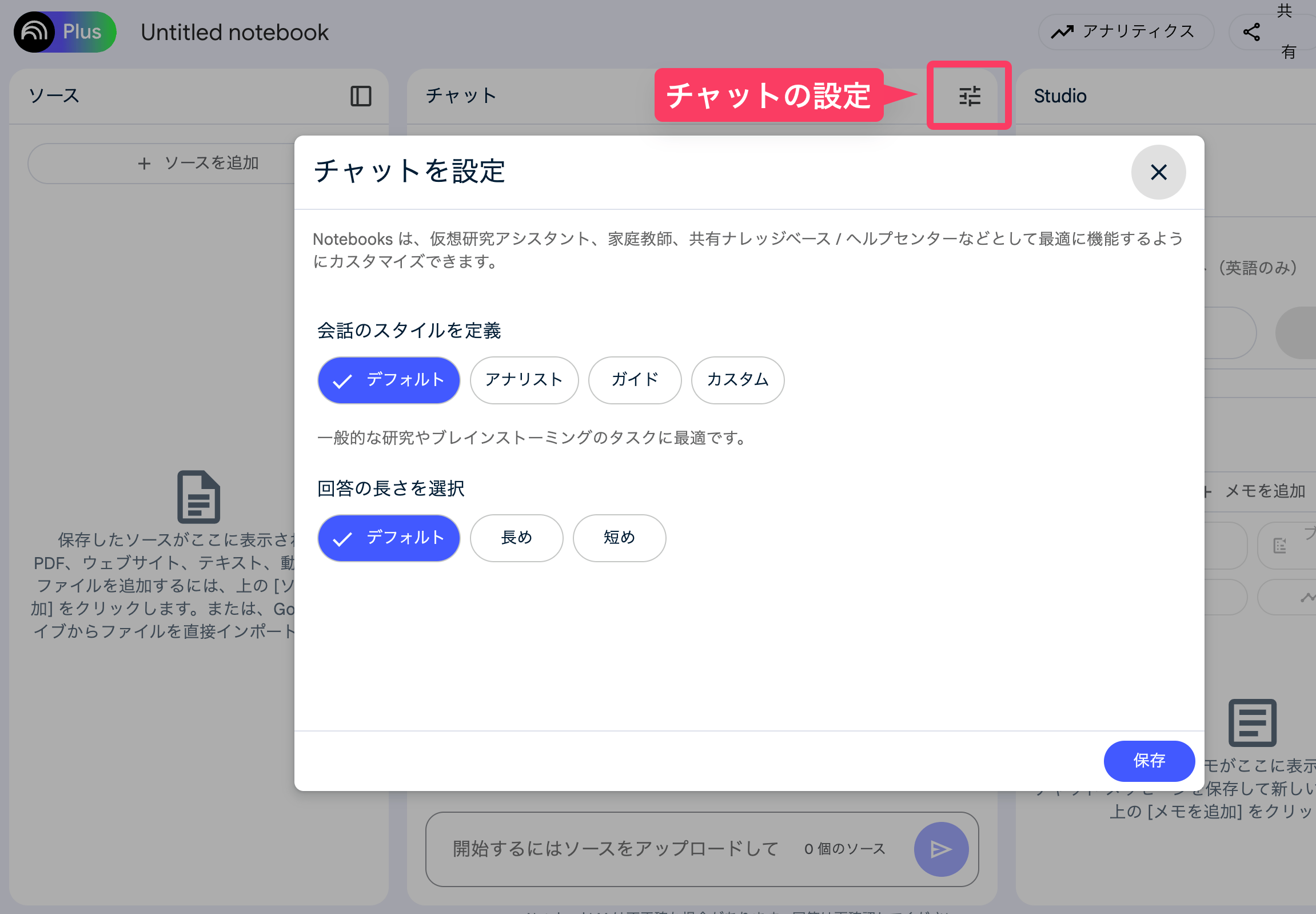Select アナリスト conversation style
1316x914 pixels.
coord(524,380)
